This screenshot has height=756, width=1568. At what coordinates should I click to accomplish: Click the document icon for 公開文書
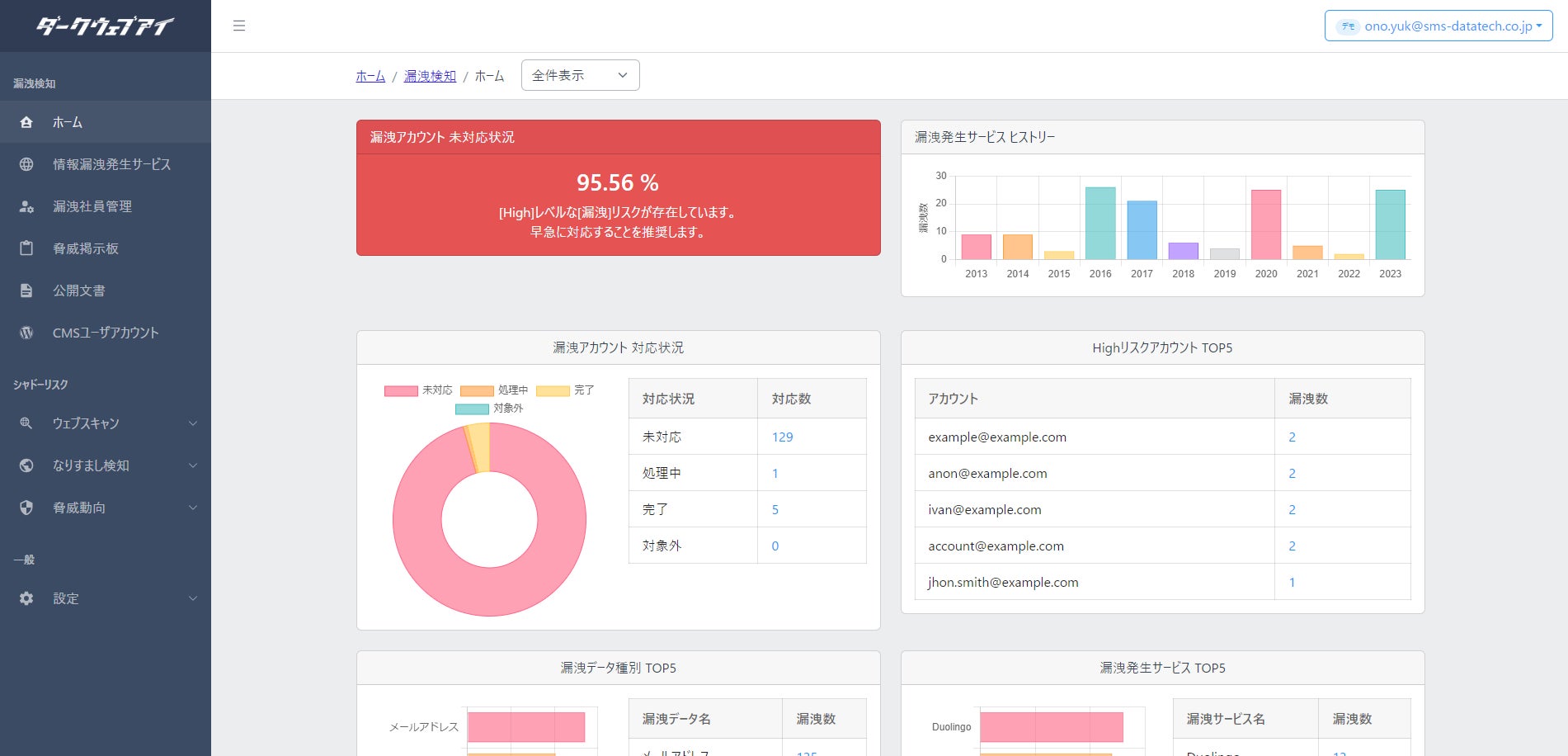pos(26,291)
